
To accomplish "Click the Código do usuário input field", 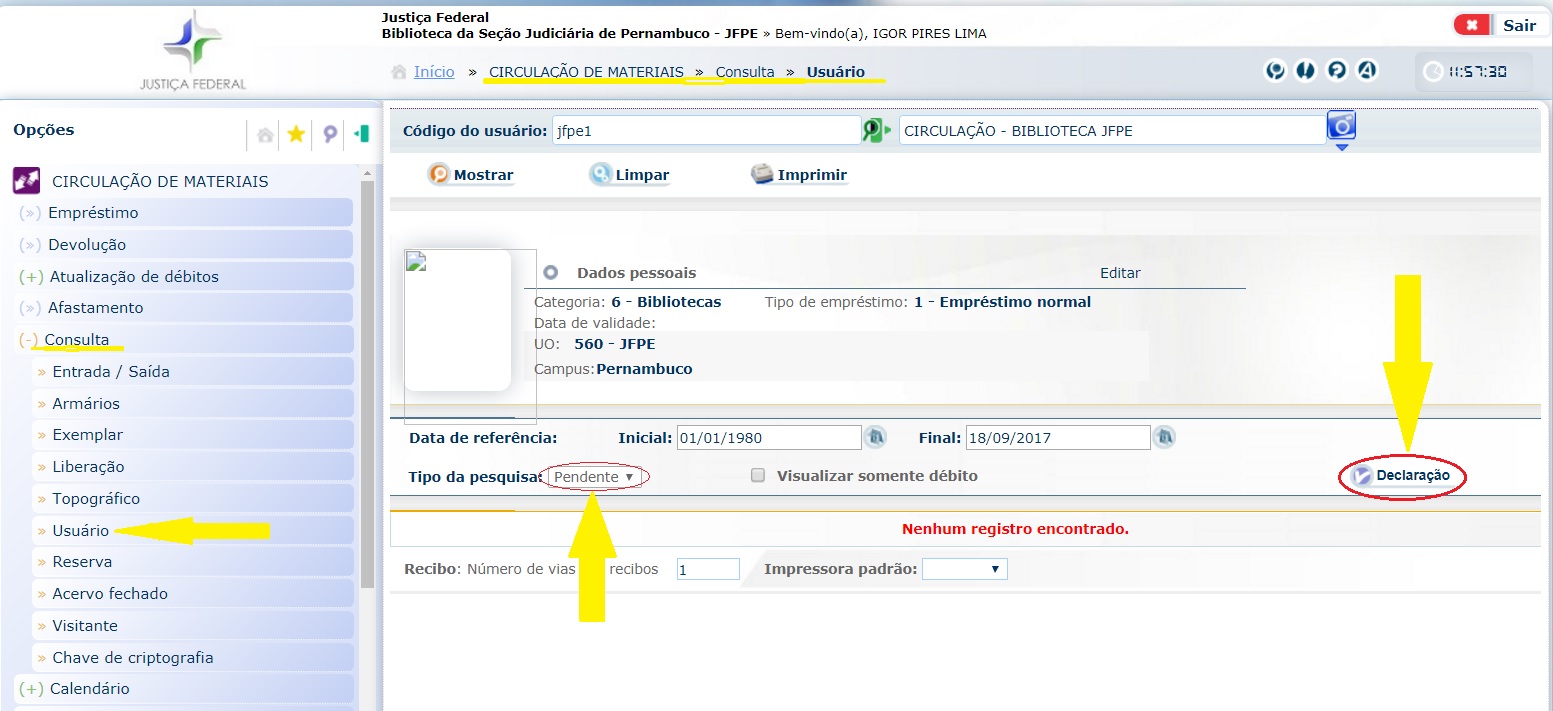I will click(x=705, y=131).
